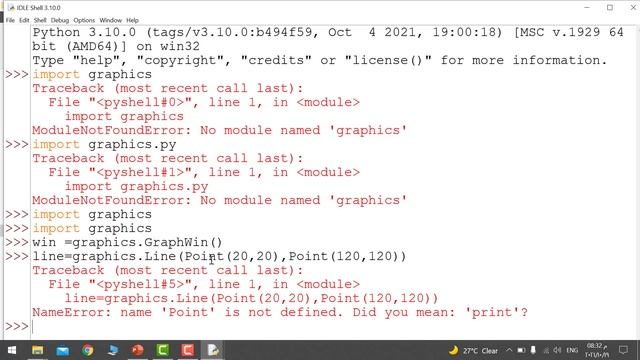Click 'File "<pyshell#5>"' traceback line
Image resolution: width=640 pixels, height=360 pixels.
[204, 284]
